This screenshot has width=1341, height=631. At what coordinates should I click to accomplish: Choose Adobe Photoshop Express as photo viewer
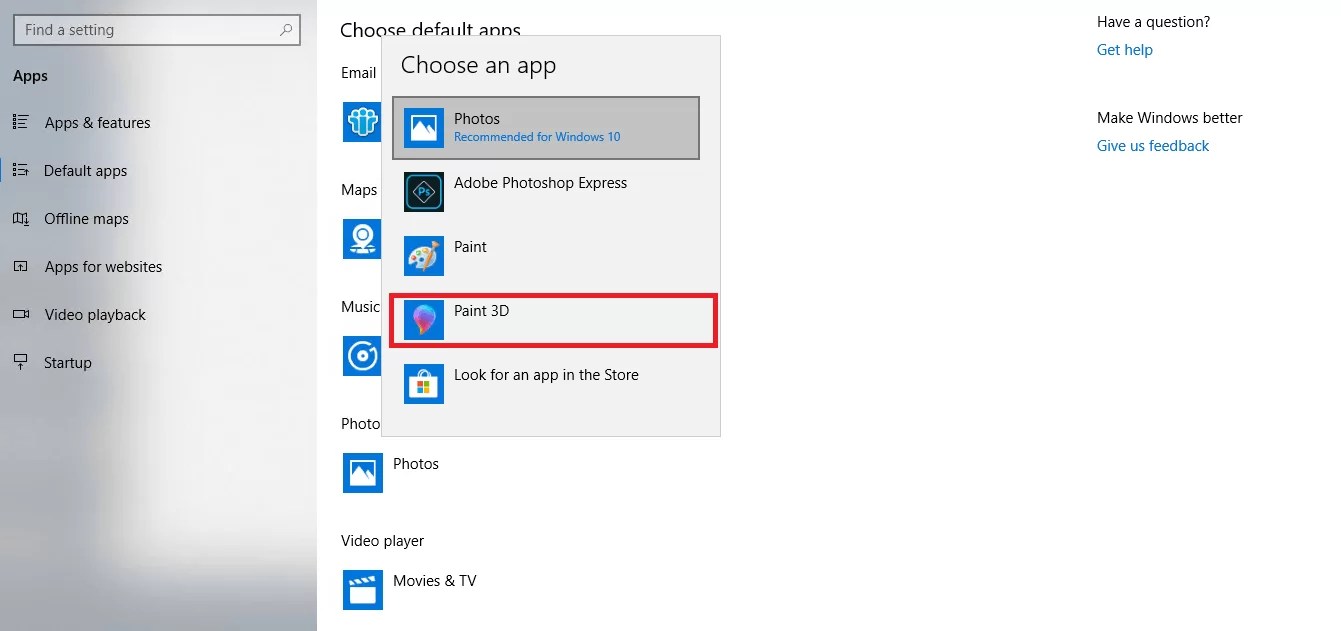click(x=540, y=191)
